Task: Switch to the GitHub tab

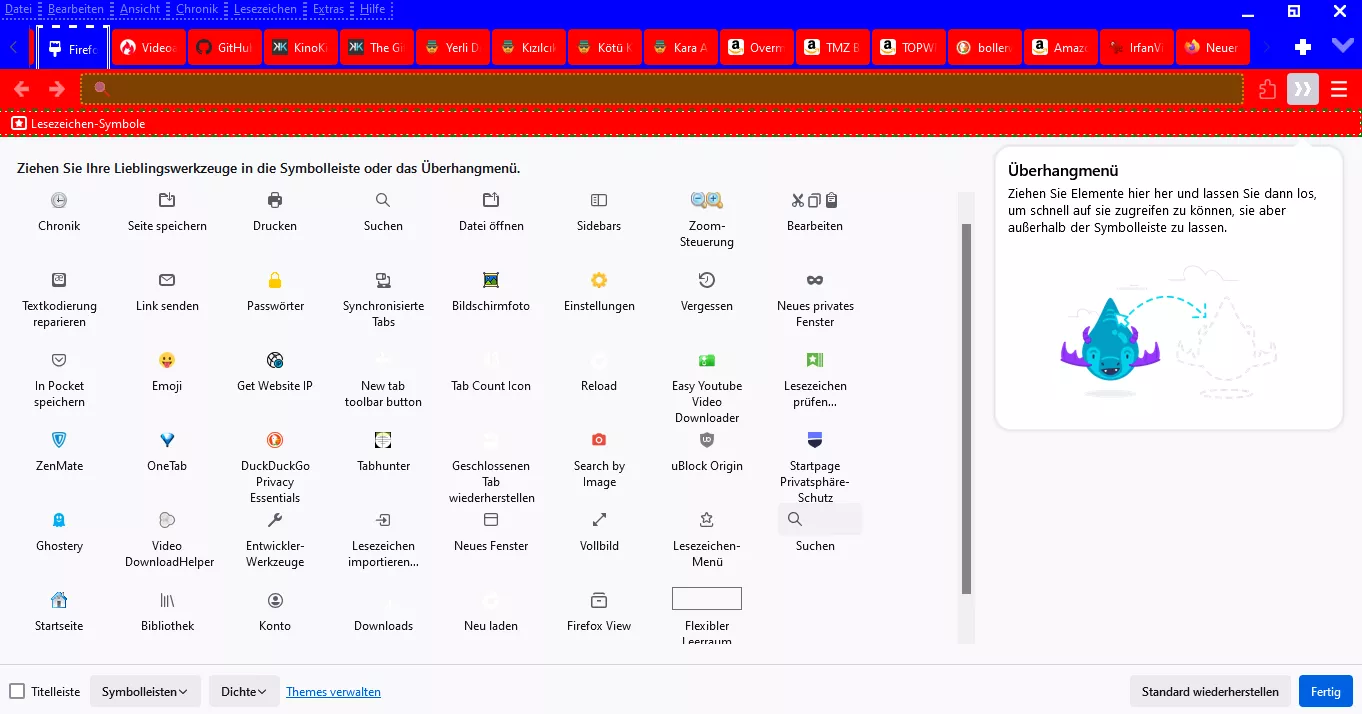Action: click(225, 47)
